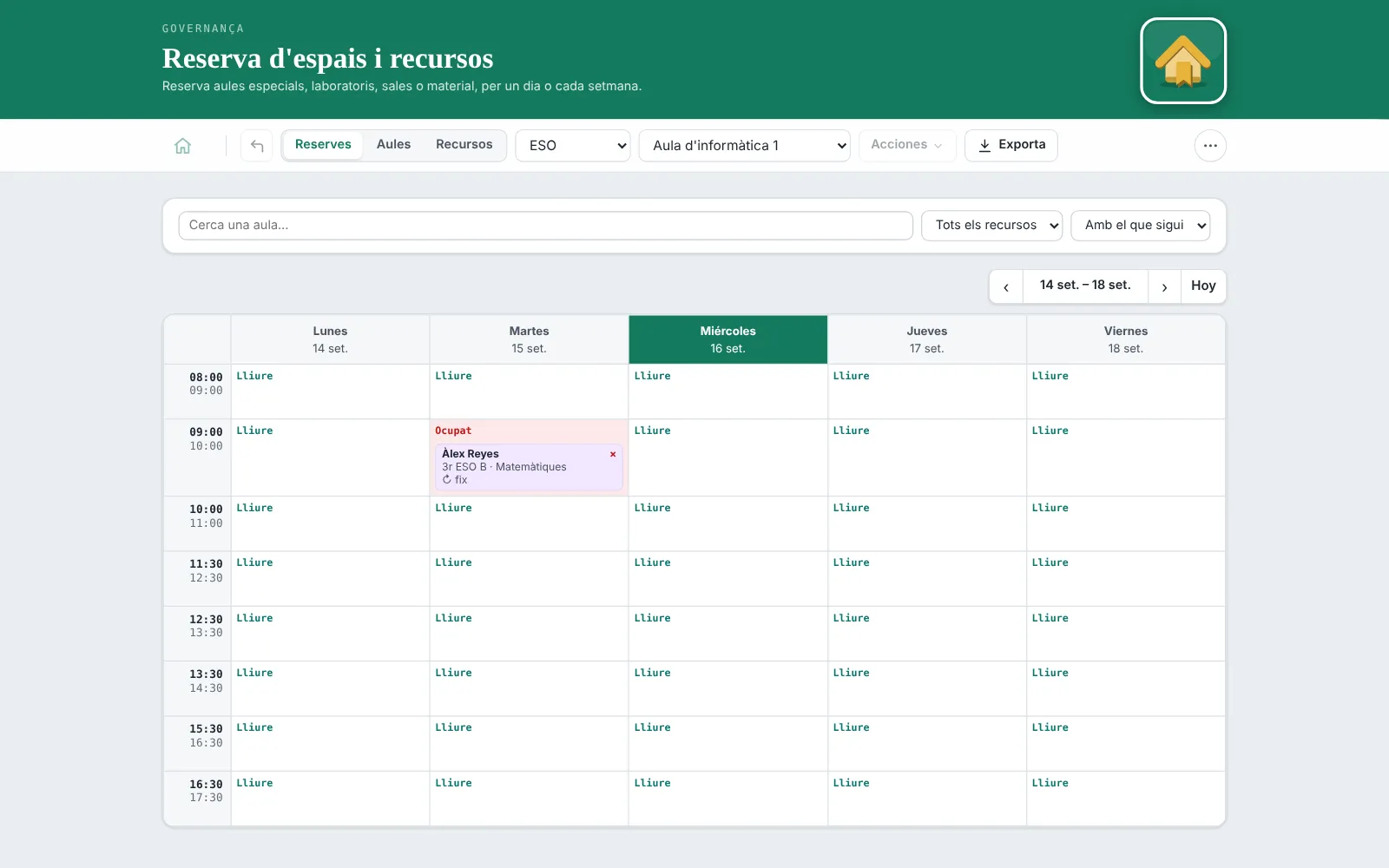Image resolution: width=1389 pixels, height=868 pixels.
Task: Click the school house logo
Action: (x=1182, y=61)
